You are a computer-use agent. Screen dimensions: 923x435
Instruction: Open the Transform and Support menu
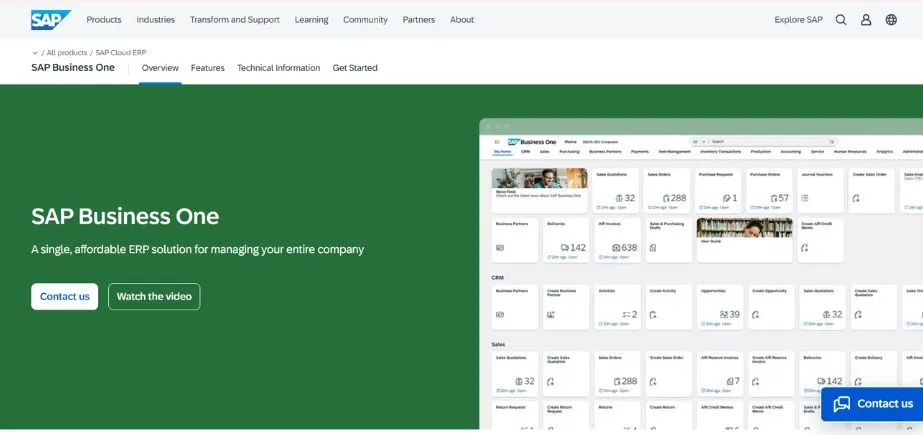click(x=234, y=19)
